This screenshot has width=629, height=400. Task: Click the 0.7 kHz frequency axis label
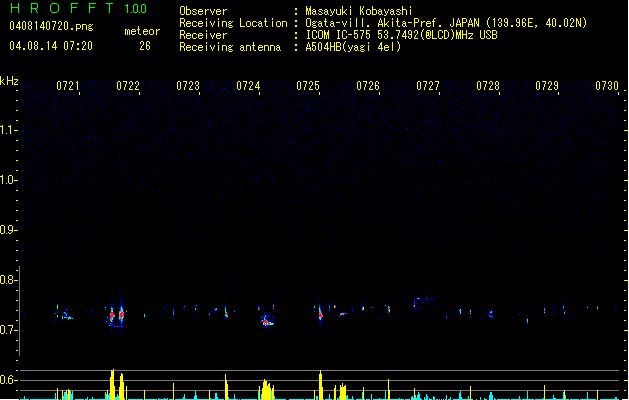click(x=8, y=330)
